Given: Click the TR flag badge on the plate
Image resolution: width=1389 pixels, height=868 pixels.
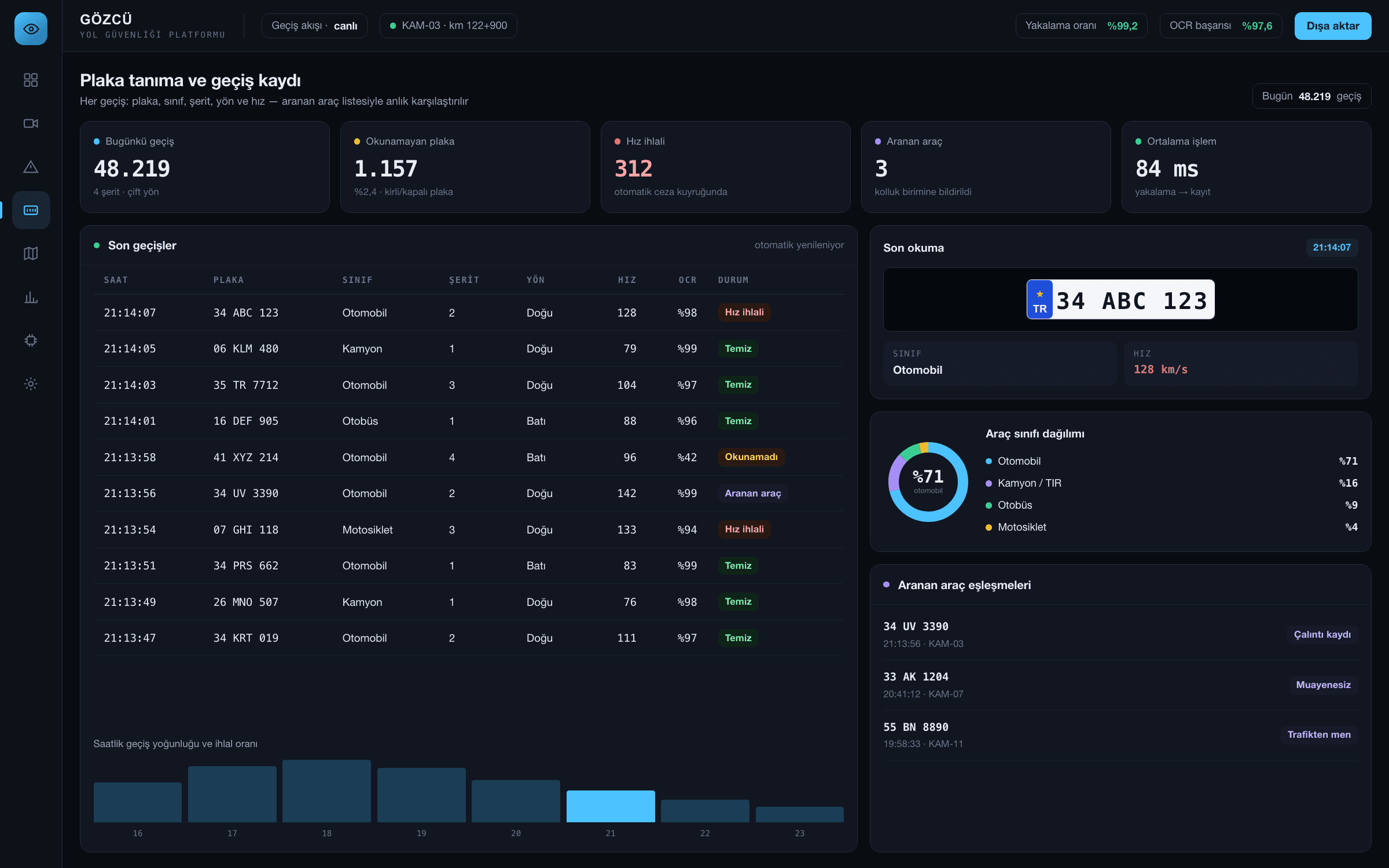Looking at the screenshot, I should [x=1039, y=300].
